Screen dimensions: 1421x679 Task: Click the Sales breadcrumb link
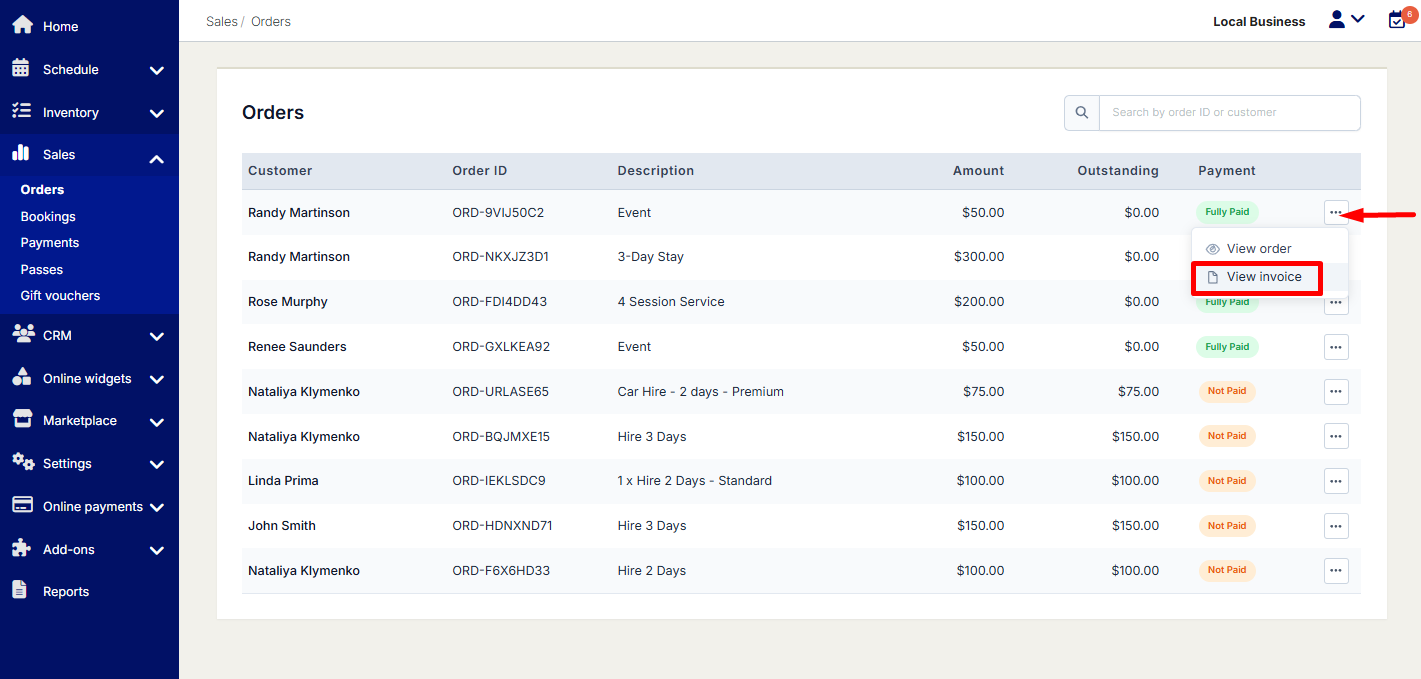tap(222, 21)
